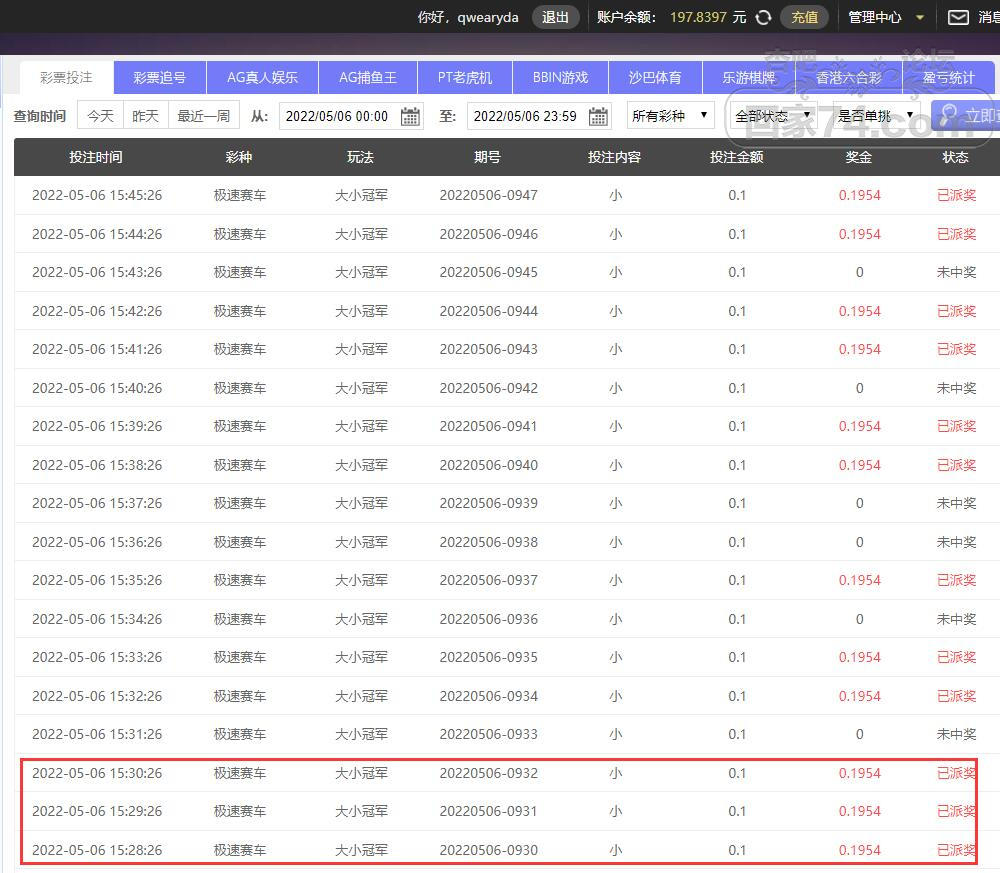The width and height of the screenshot is (1000, 873).
Task: Click issue number 20220506-0947 row
Action: (488, 195)
